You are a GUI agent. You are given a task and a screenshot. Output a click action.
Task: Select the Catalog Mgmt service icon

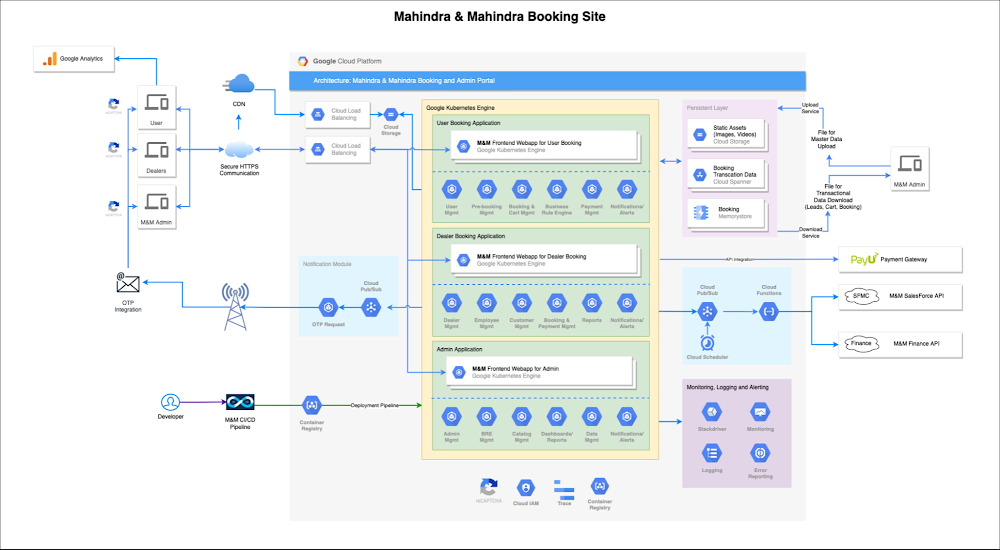(x=522, y=417)
